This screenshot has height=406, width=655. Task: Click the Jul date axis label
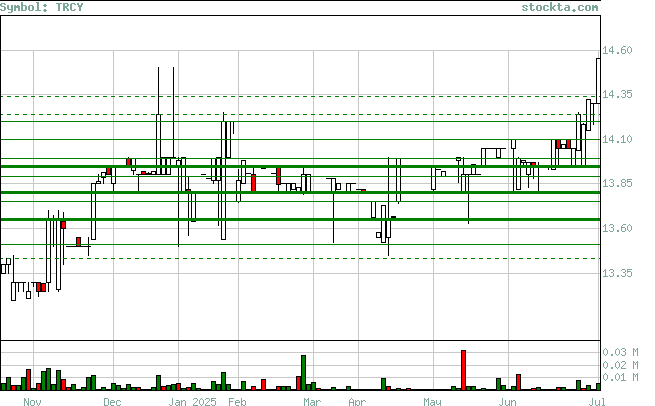coord(597,401)
